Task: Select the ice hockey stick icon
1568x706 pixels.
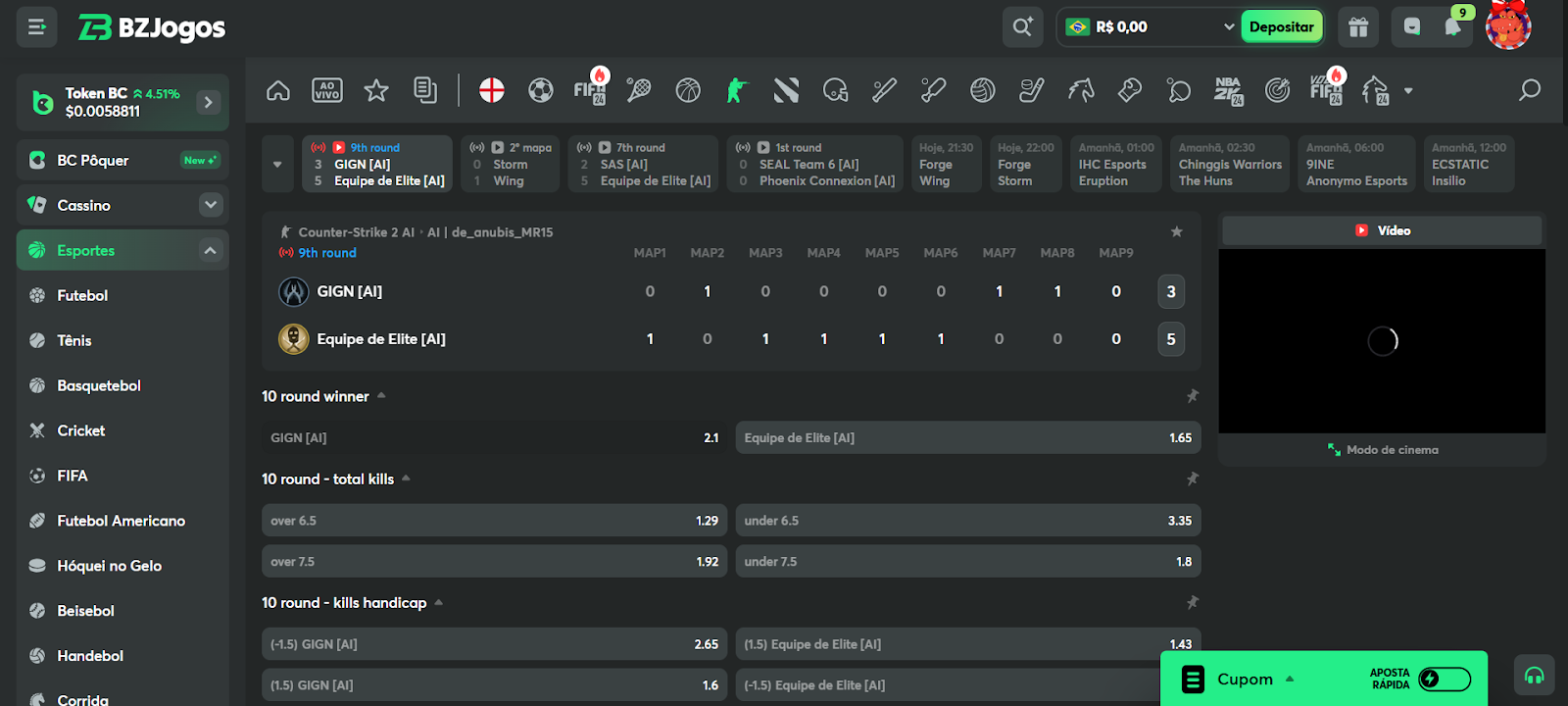Action: point(1031,90)
